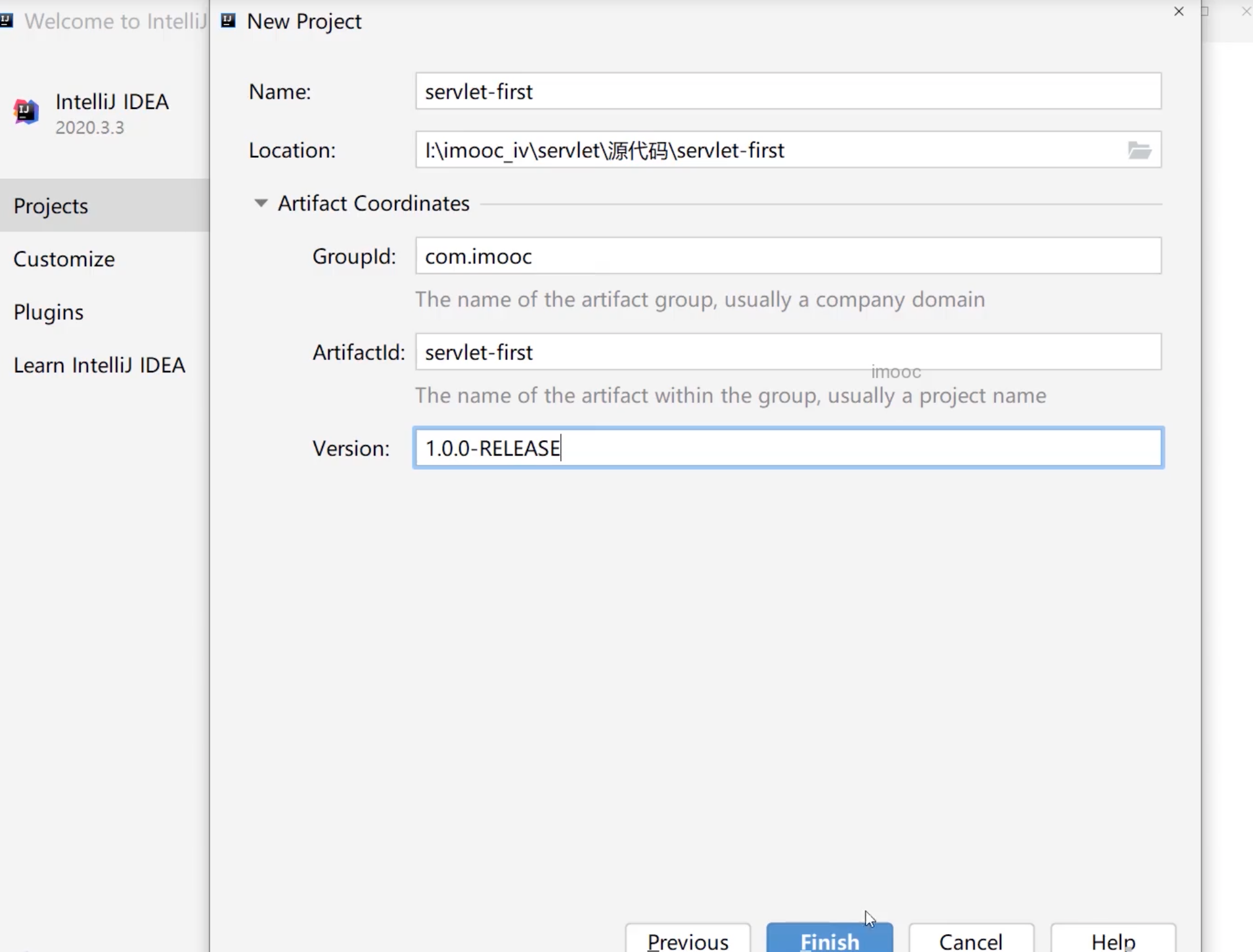Switch to the Customize tab
The width and height of the screenshot is (1253, 952).
(64, 259)
